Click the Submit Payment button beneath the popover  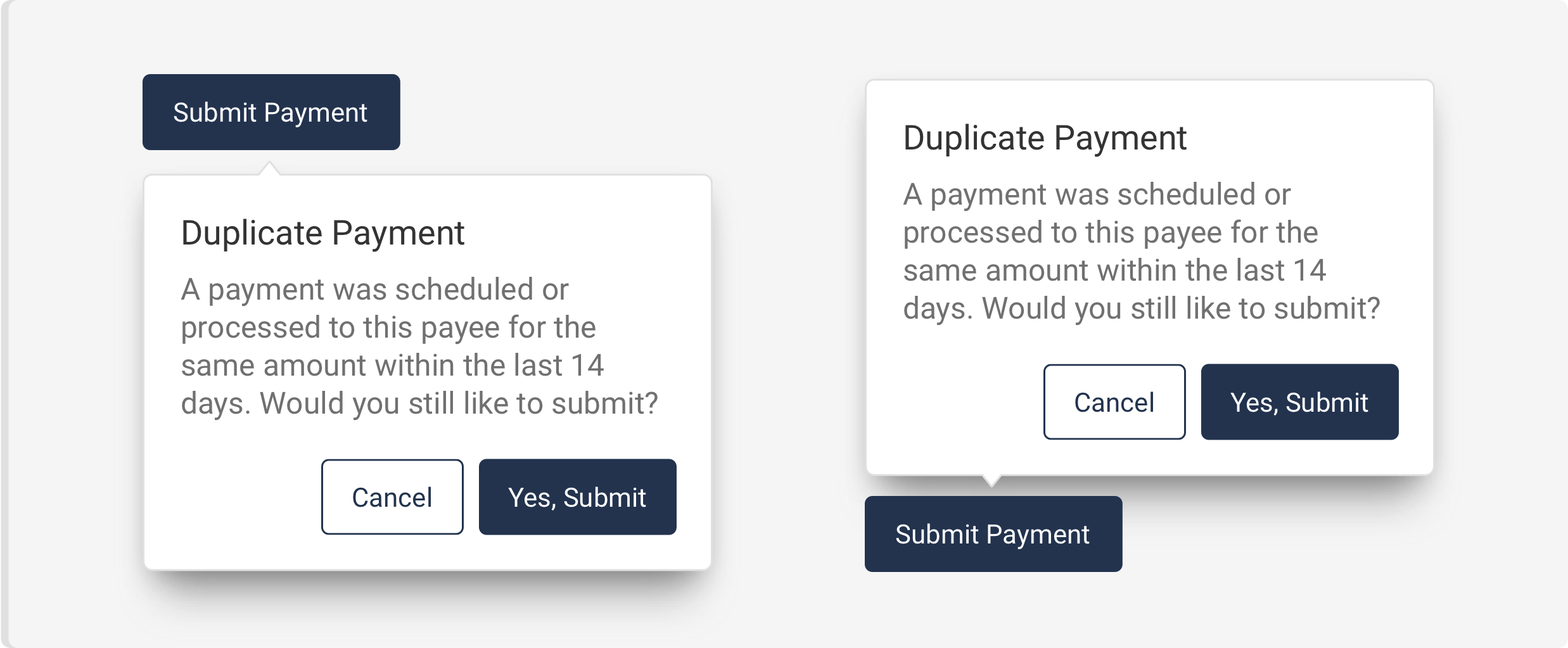point(993,534)
